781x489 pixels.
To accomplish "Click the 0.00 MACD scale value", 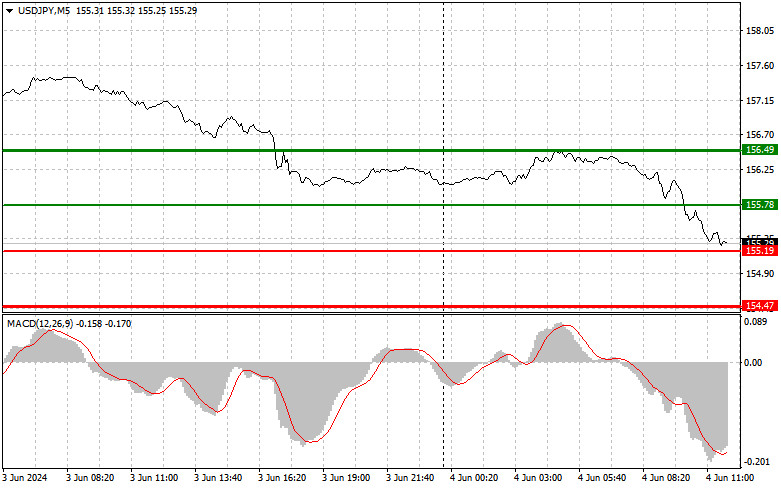I will (x=753, y=363).
